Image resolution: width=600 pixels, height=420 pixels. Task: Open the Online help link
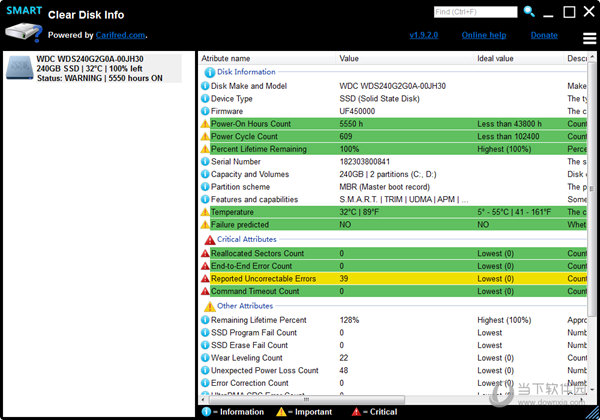(484, 35)
